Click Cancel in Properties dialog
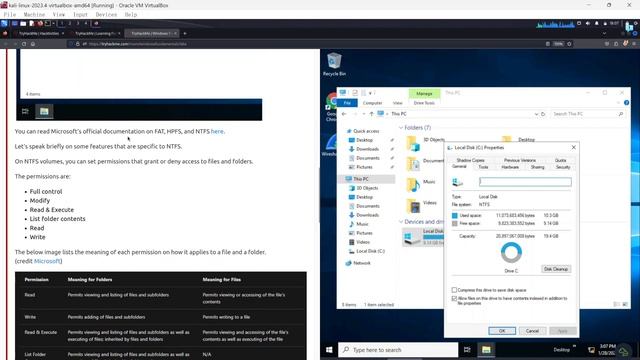 pos(532,331)
